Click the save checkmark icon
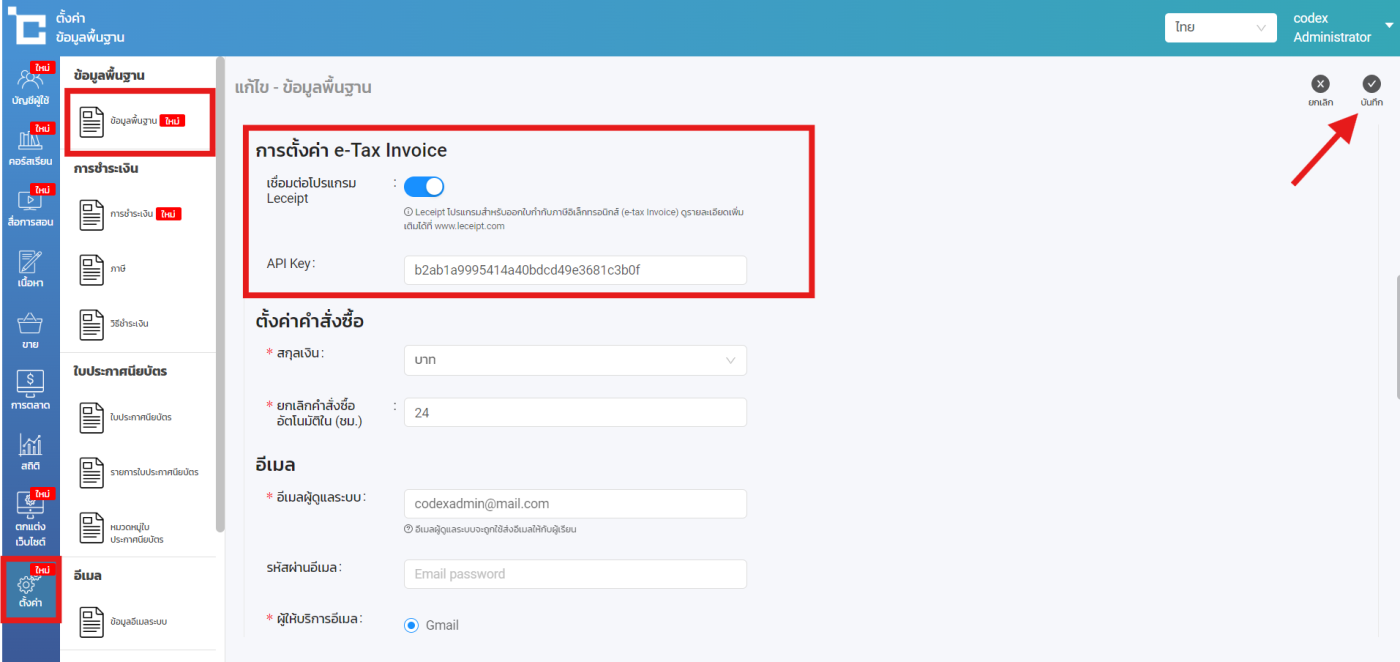This screenshot has width=1400, height=662. (1371, 85)
